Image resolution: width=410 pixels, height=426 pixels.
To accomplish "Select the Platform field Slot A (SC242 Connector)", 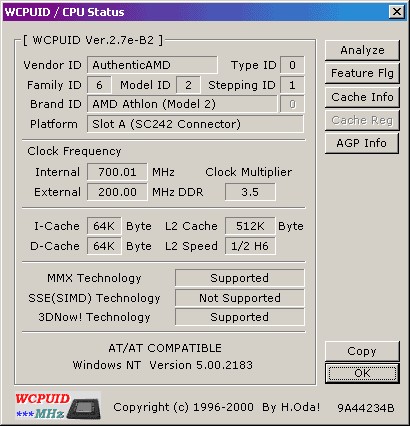I will pyautogui.click(x=195, y=124).
